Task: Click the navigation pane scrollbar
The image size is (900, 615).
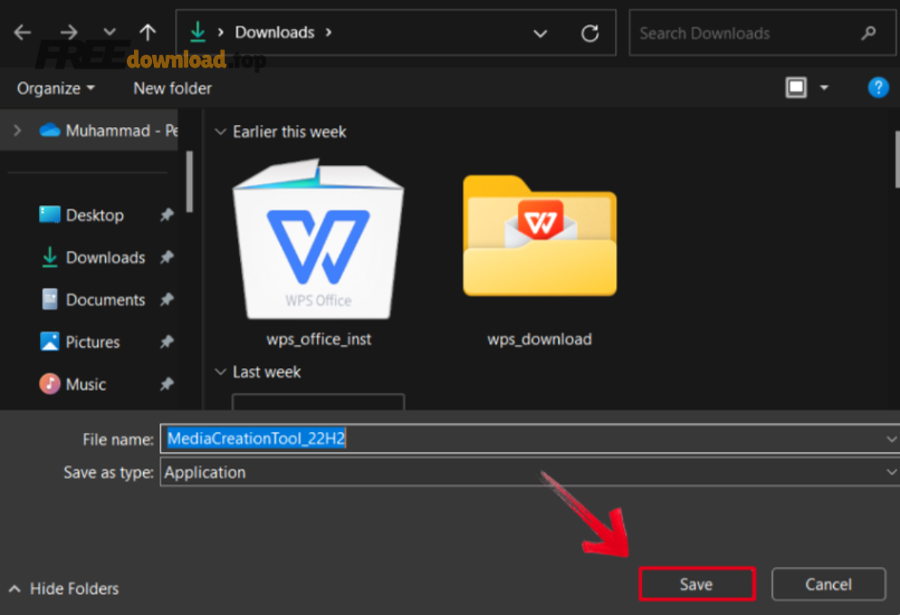Action: [189, 181]
